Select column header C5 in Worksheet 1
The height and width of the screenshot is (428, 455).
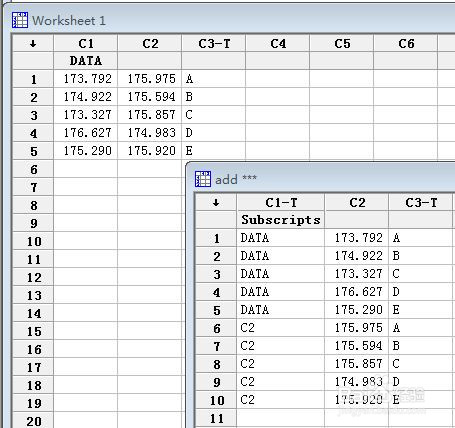342,43
